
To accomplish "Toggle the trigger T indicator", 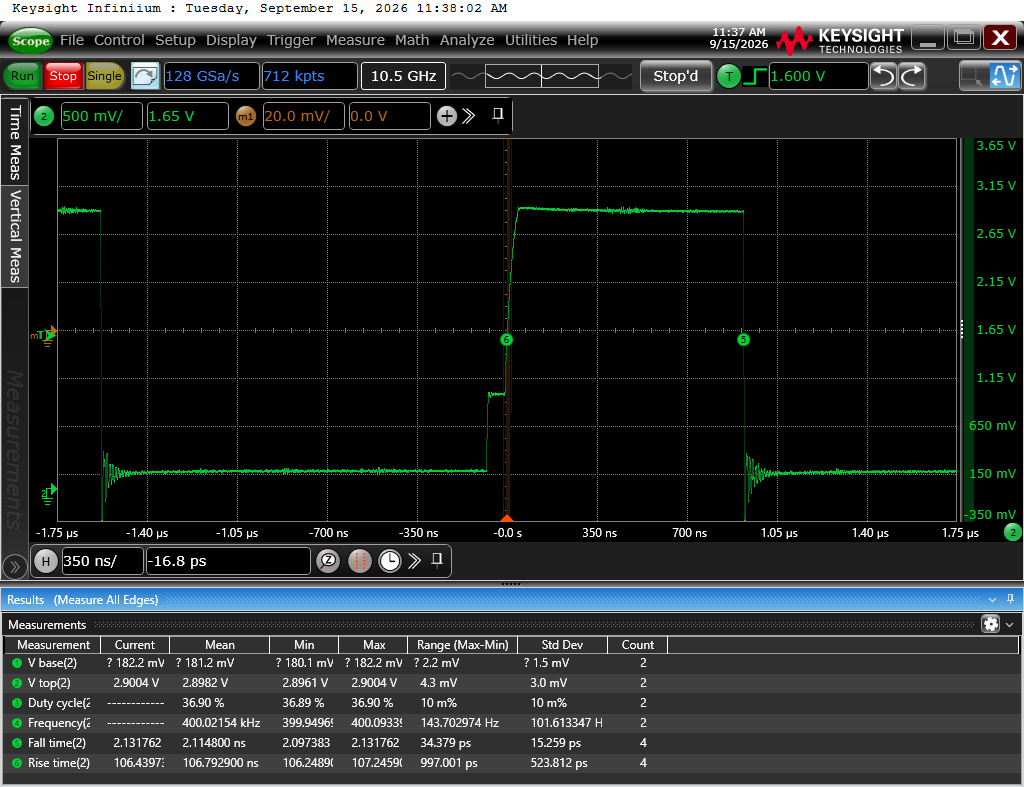I will tap(729, 76).
